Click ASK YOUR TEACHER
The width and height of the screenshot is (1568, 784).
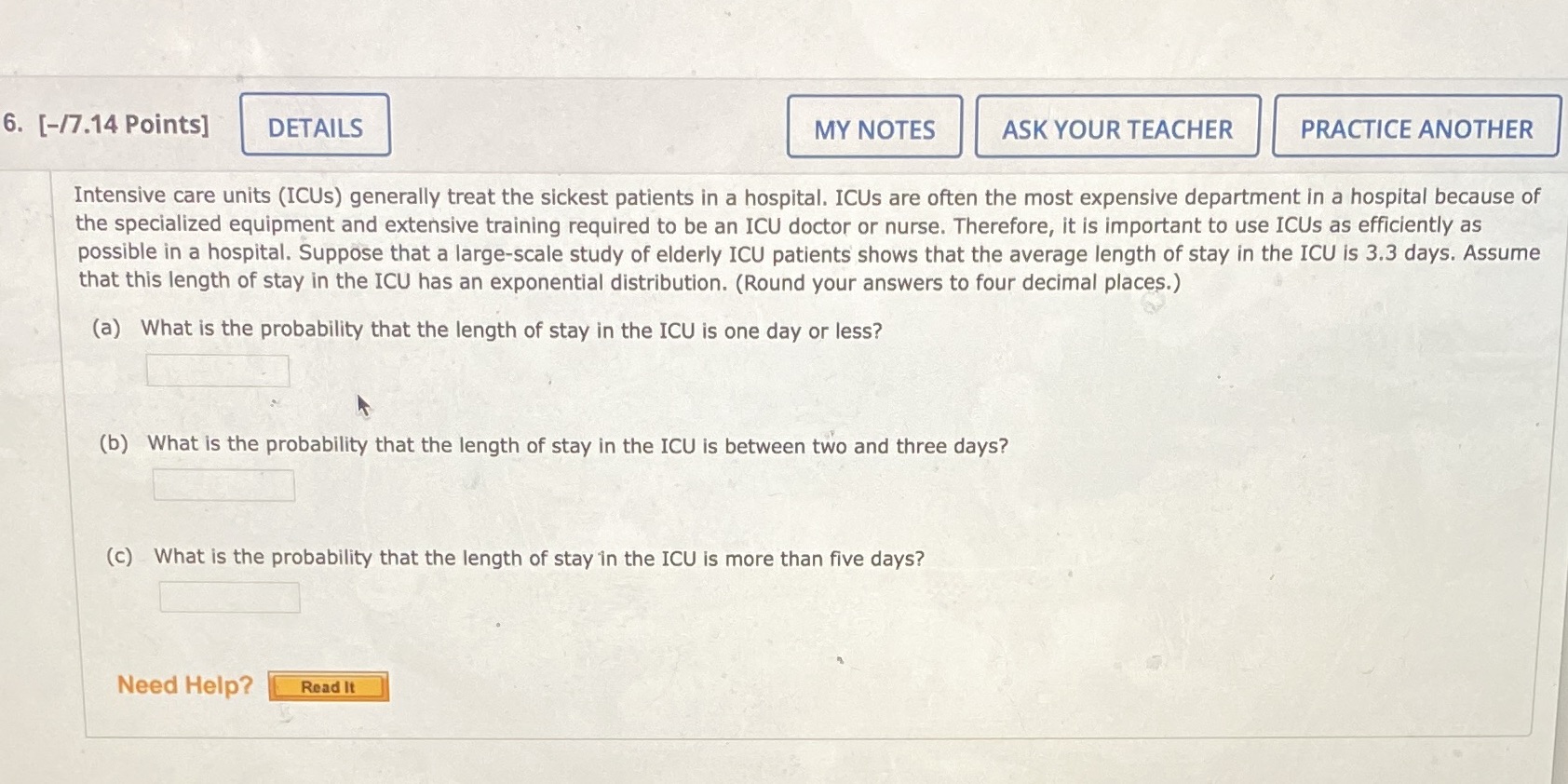tap(1116, 129)
